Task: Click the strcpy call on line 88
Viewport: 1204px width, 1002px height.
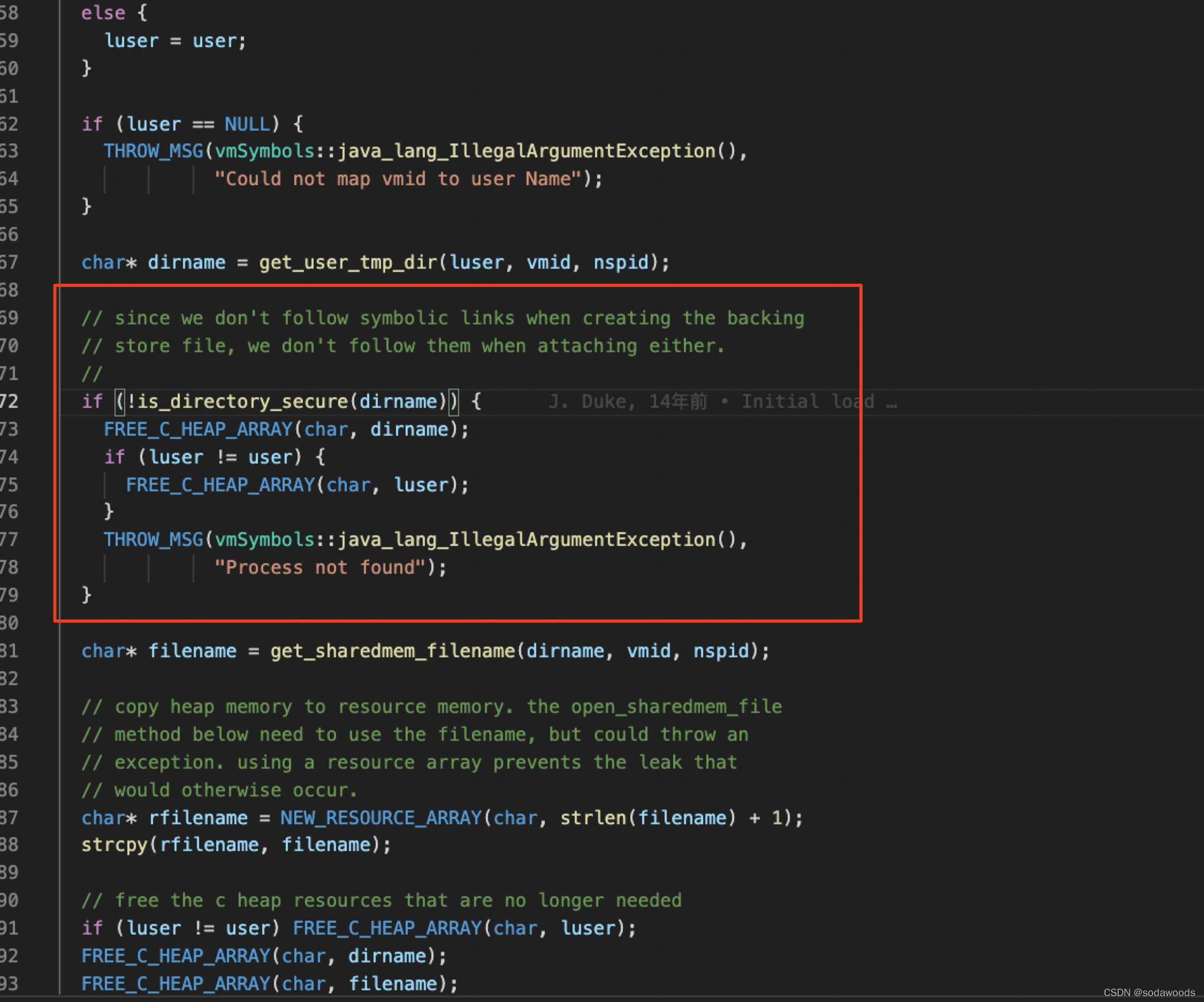Action: [114, 845]
